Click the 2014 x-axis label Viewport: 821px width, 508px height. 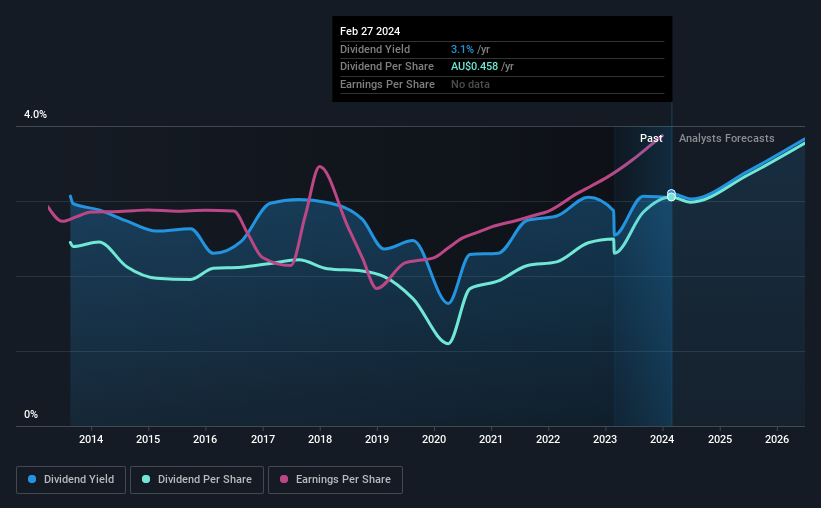pos(91,439)
